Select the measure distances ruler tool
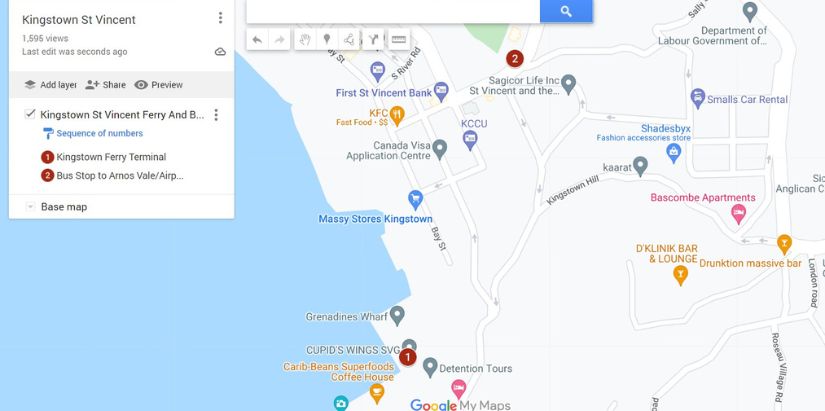 [399, 39]
